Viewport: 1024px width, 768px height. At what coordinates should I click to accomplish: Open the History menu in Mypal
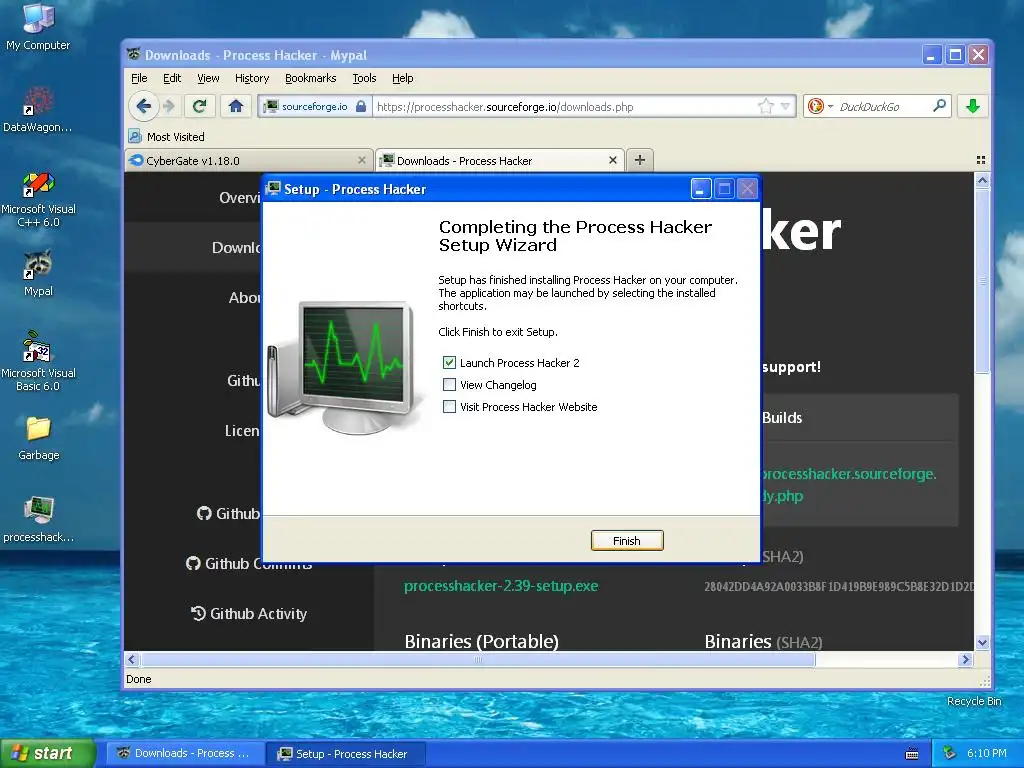click(252, 78)
